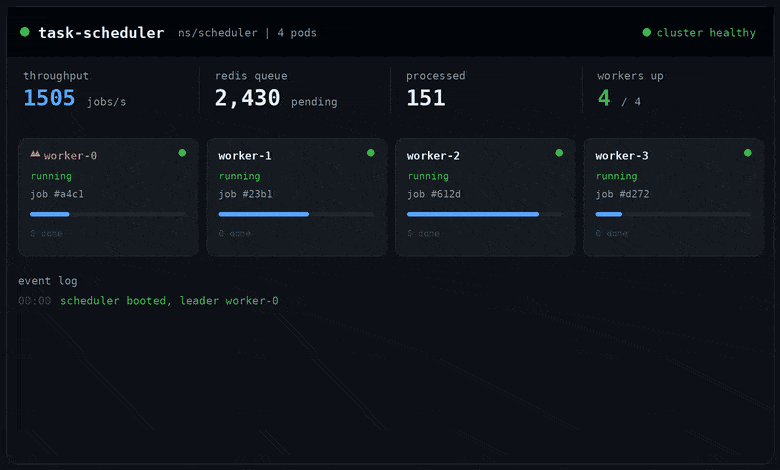Click the event log heading
Viewport: 780px width, 470px height.
[48, 281]
